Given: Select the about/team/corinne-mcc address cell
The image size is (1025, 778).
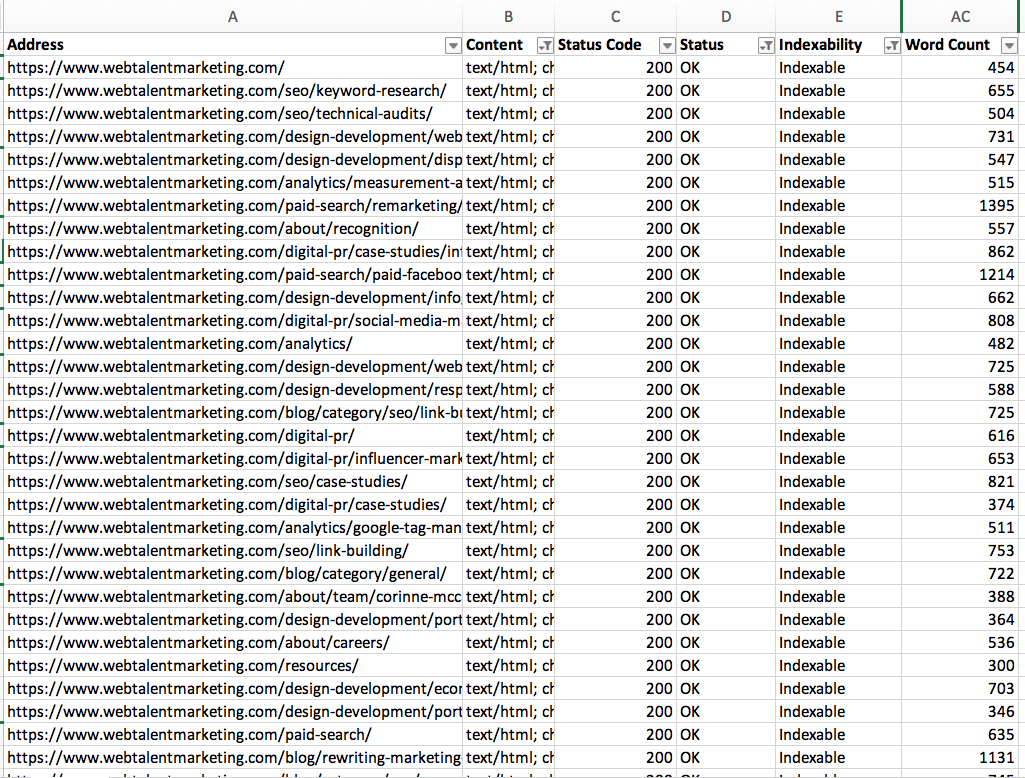Looking at the screenshot, I should point(233,597).
